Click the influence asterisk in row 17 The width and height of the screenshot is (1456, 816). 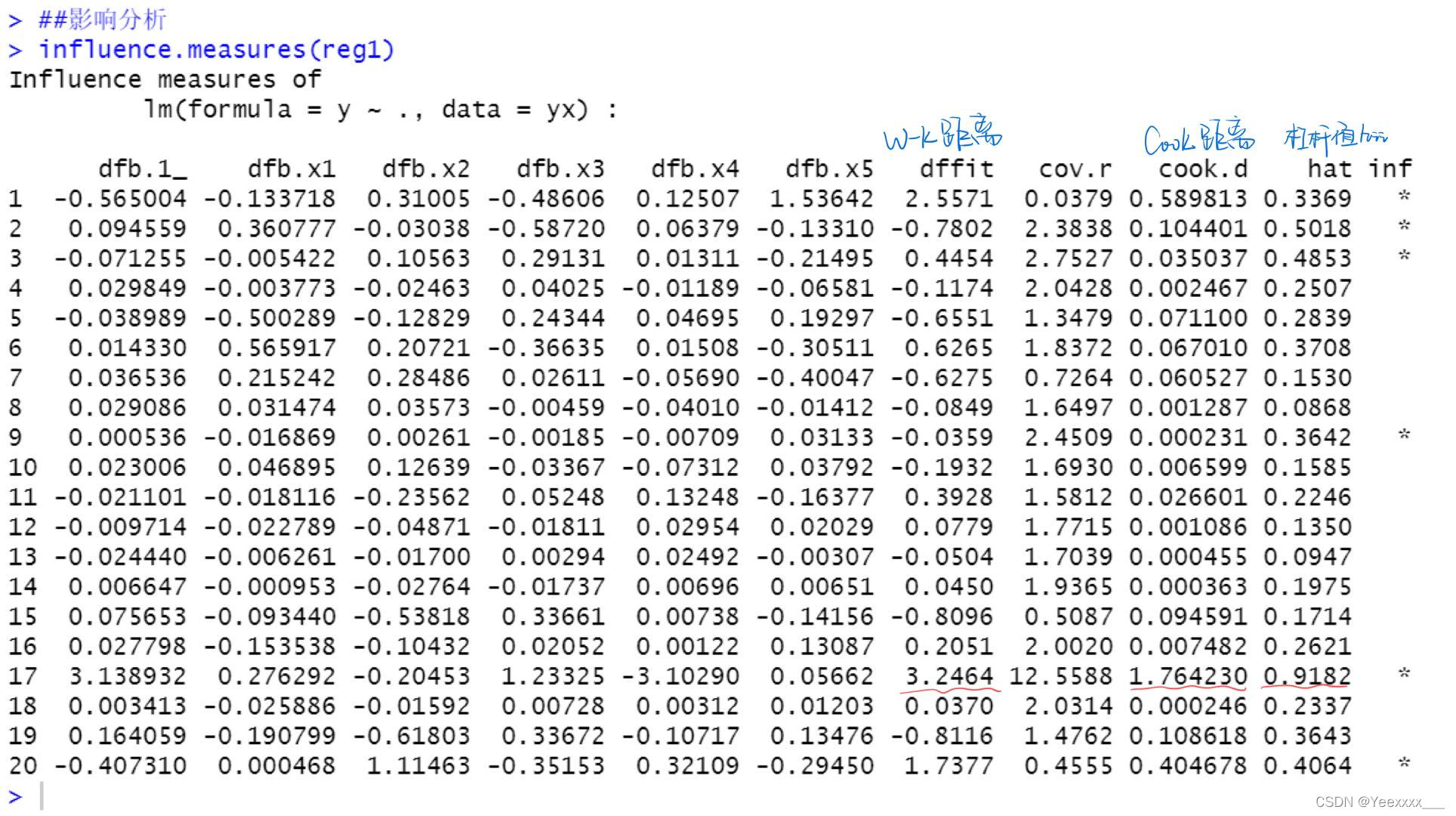pos(1404,674)
